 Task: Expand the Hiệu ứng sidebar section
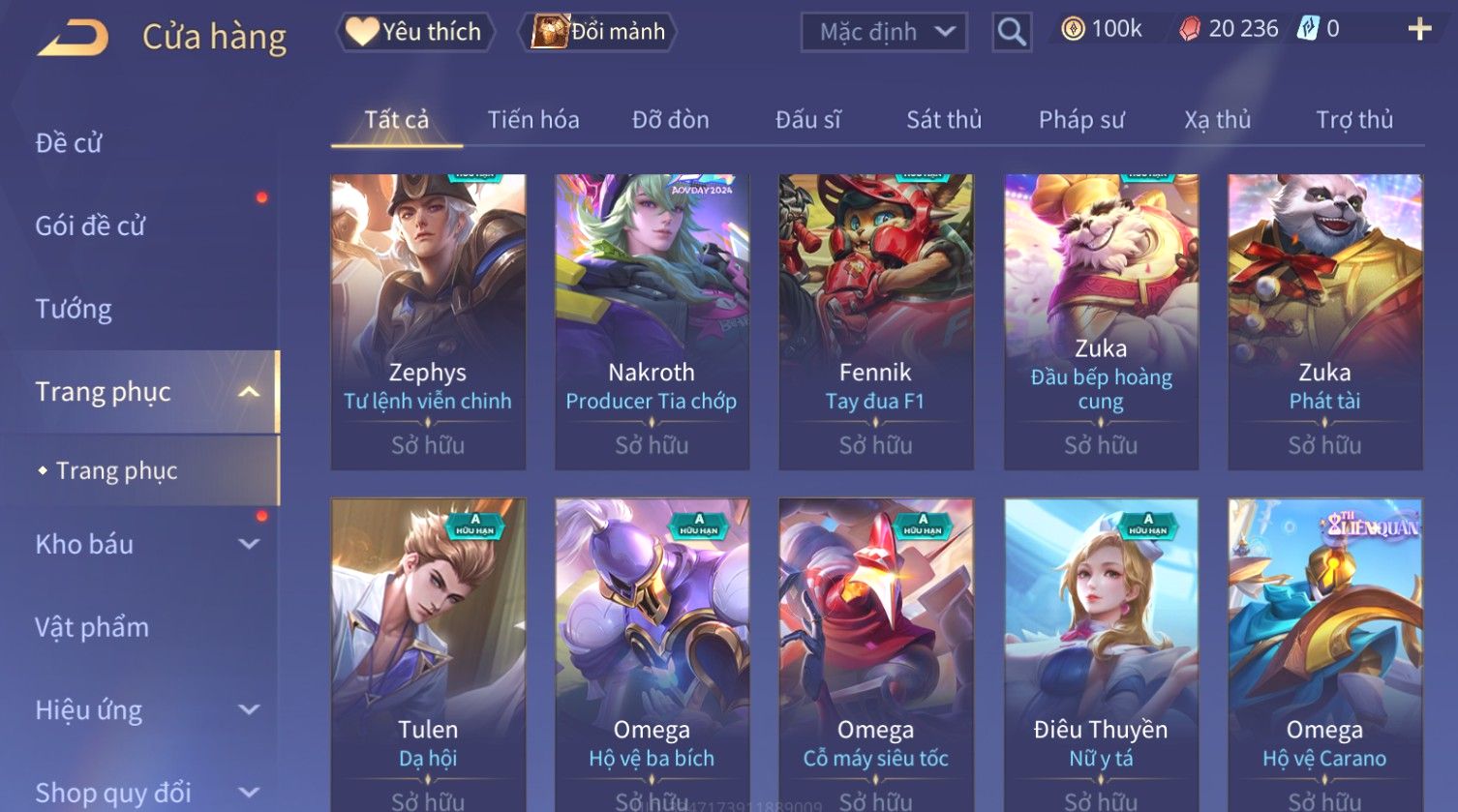click(x=249, y=709)
